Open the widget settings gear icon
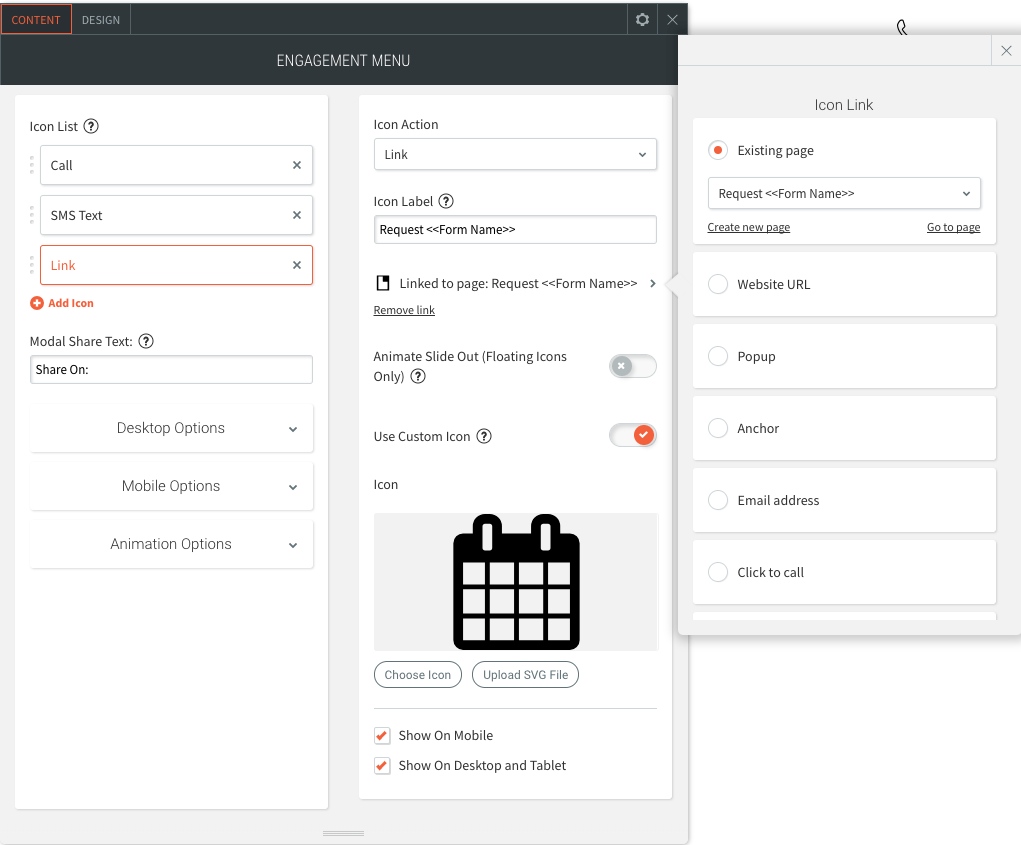Image resolution: width=1021 pixels, height=845 pixels. pos(642,19)
